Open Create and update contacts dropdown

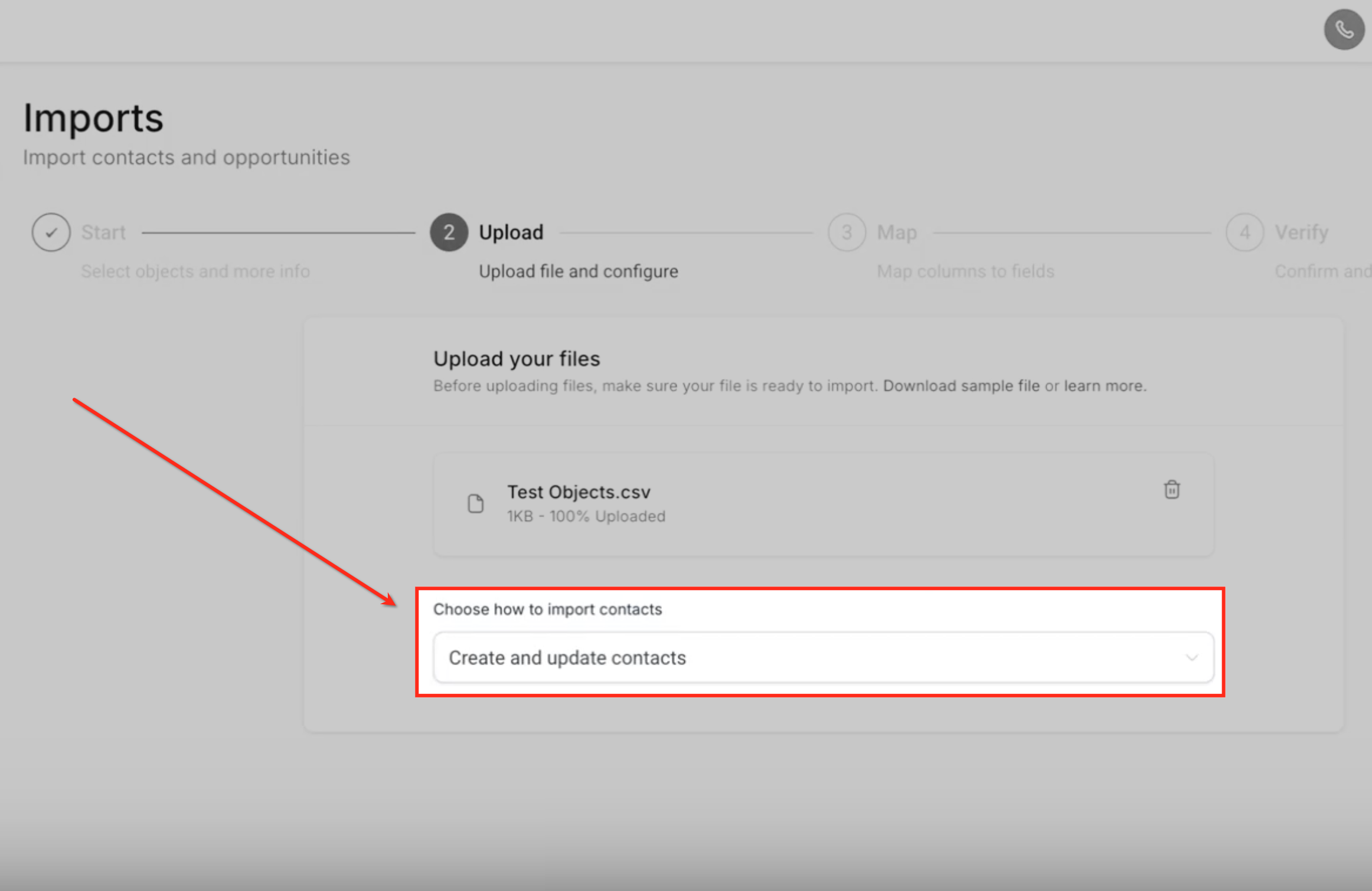click(823, 657)
